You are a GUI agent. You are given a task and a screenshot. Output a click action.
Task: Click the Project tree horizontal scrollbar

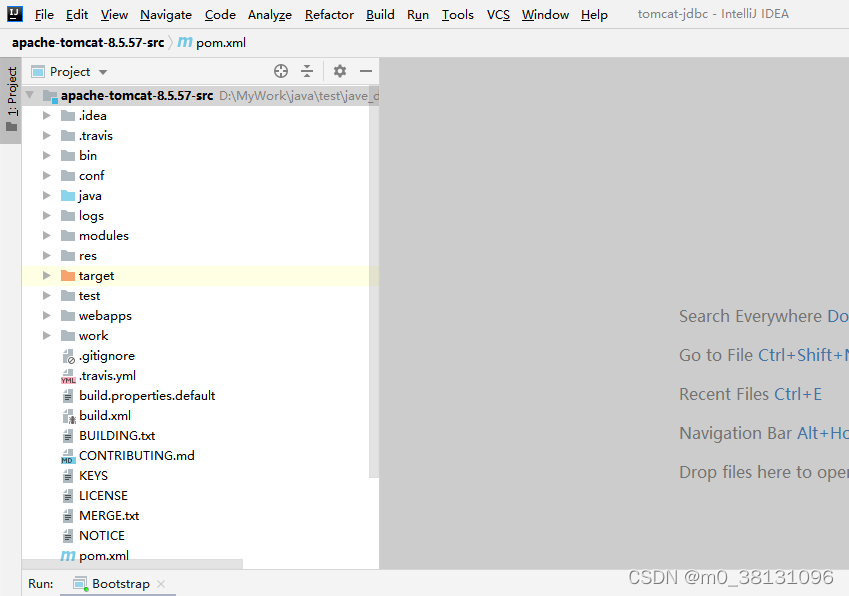pos(133,564)
